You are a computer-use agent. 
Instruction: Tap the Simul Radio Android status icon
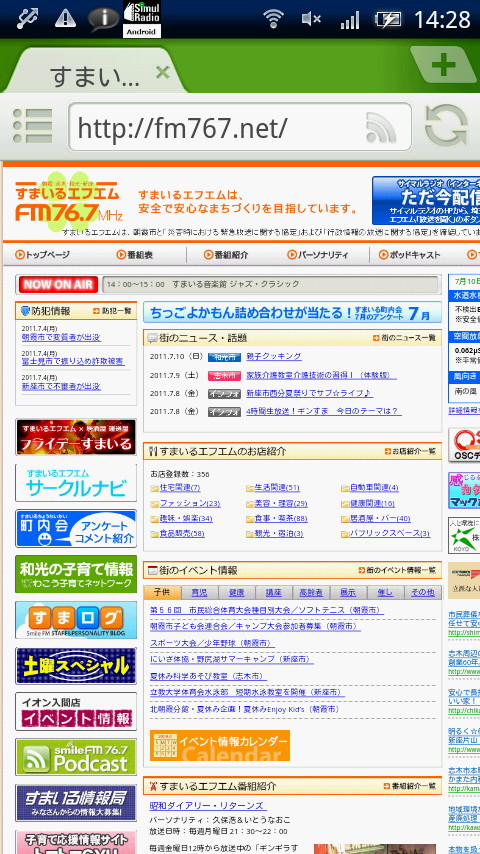(x=142, y=19)
